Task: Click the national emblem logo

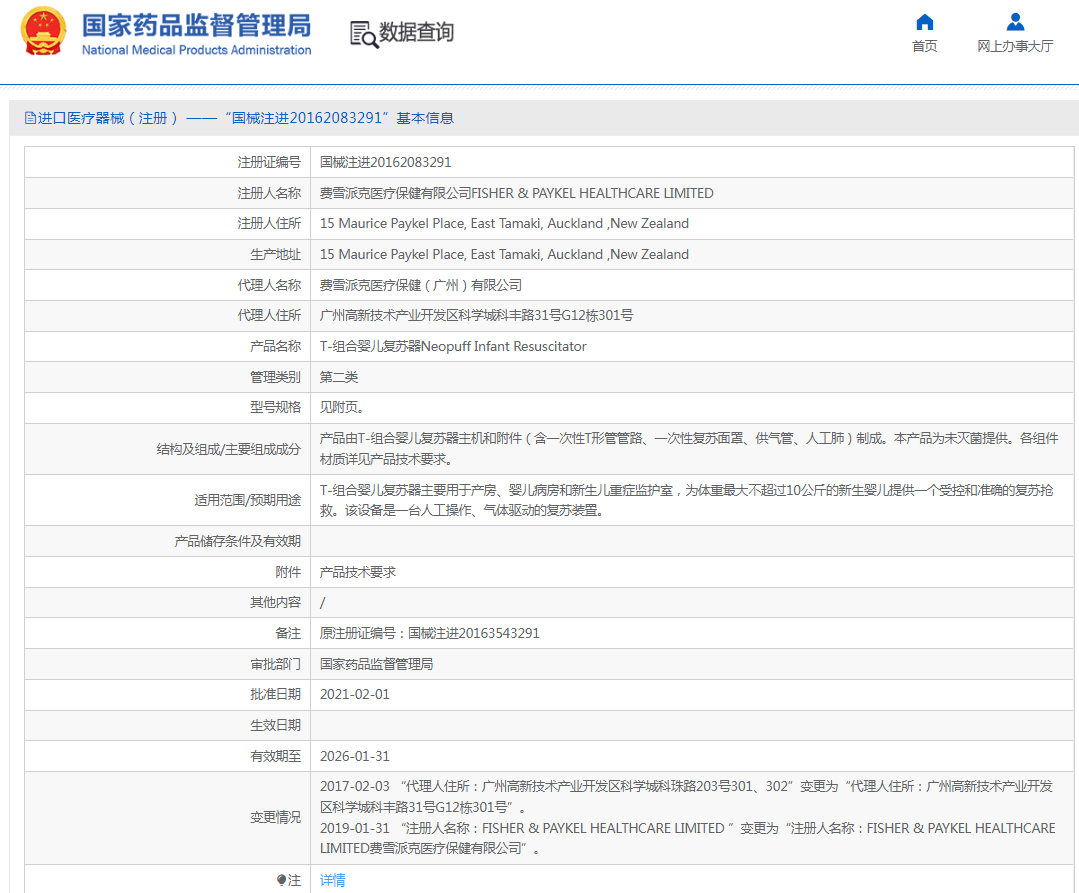Action: point(43,32)
